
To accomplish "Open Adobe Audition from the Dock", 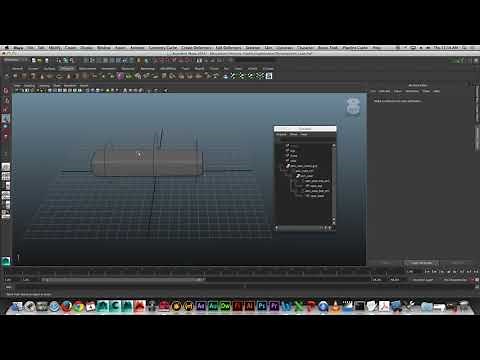I will 213,306.
